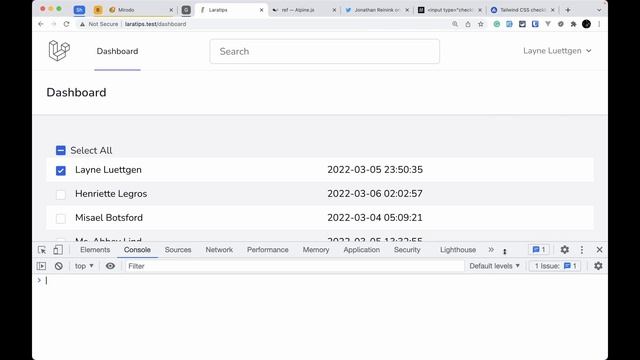Open the top JavaScript context dropdown

(x=84, y=266)
